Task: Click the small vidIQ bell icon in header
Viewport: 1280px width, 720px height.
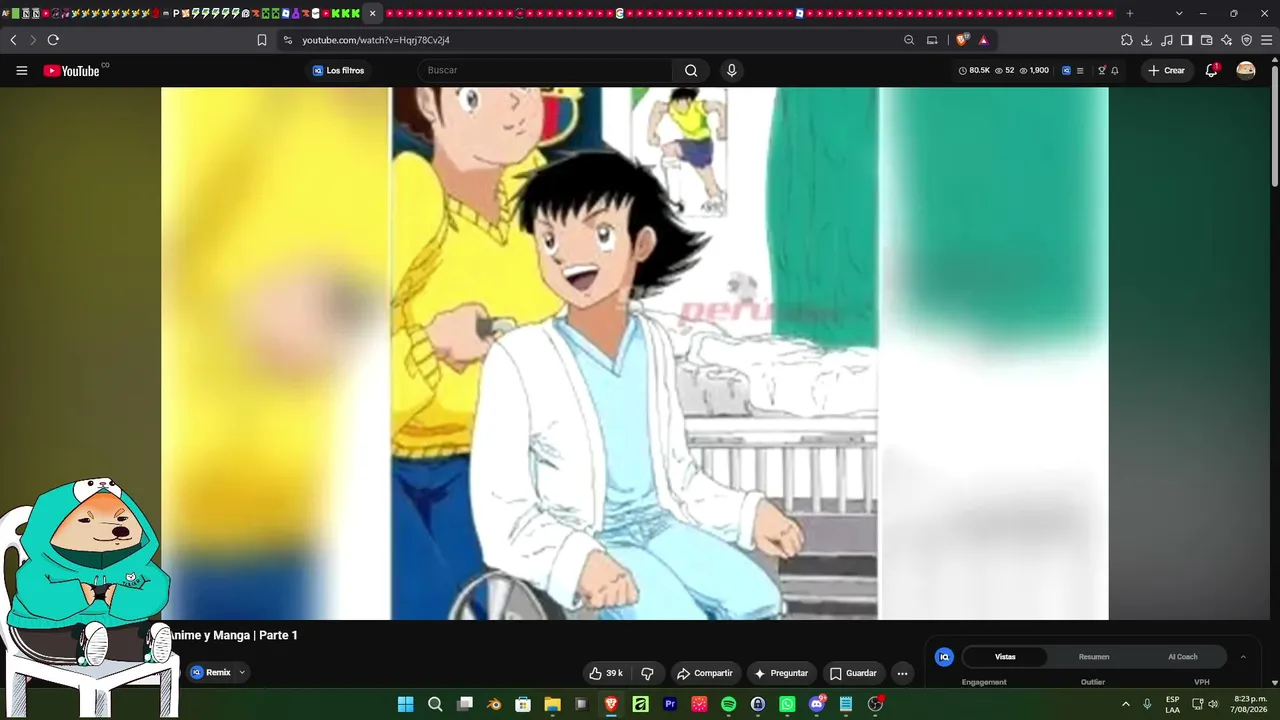Action: (1115, 71)
